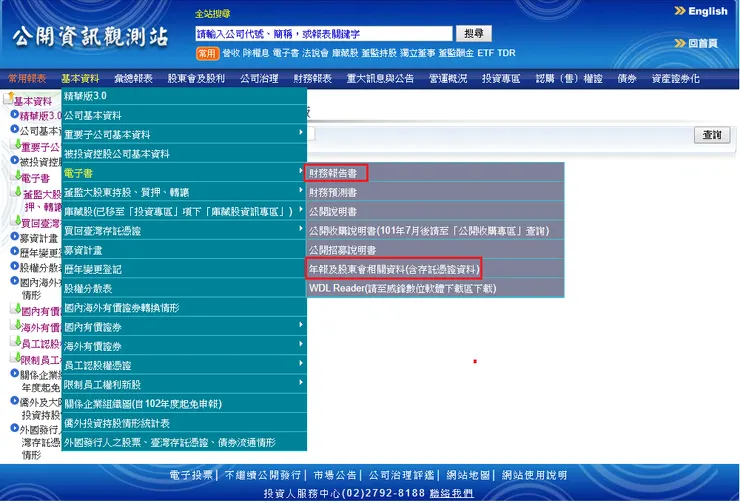Image resolution: width=740 pixels, height=503 pixels.
Task: Open the 基本資料 menu in navigation bar
Action: 80,79
